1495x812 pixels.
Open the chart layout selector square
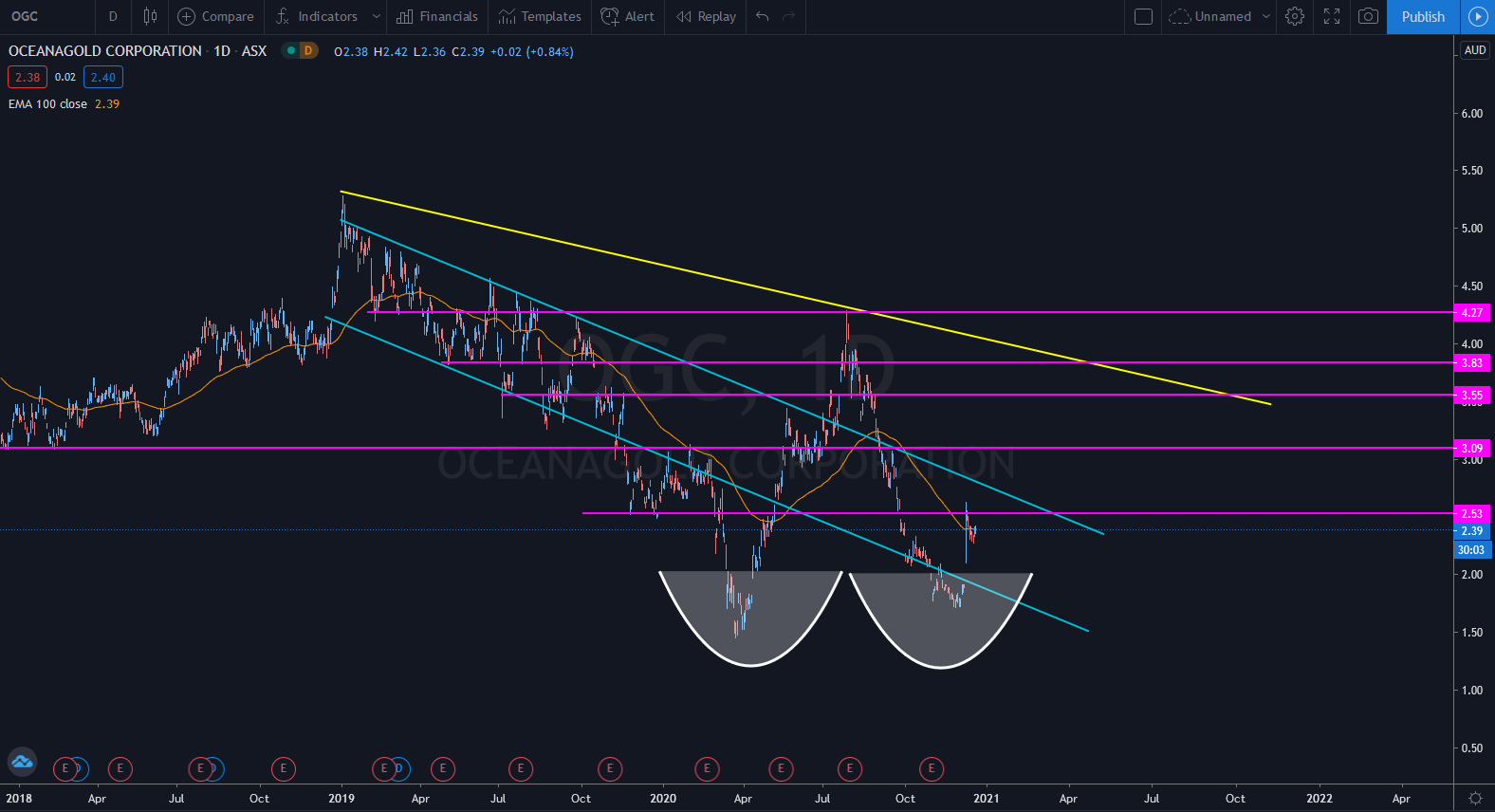(x=1143, y=16)
